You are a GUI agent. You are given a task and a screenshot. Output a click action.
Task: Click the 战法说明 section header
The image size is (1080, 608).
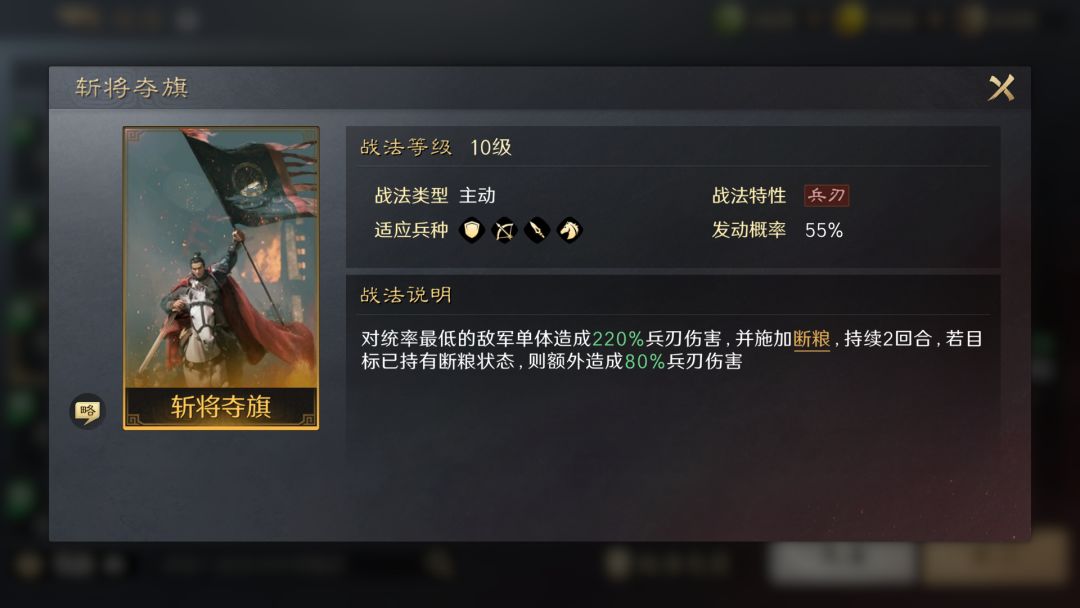click(406, 295)
